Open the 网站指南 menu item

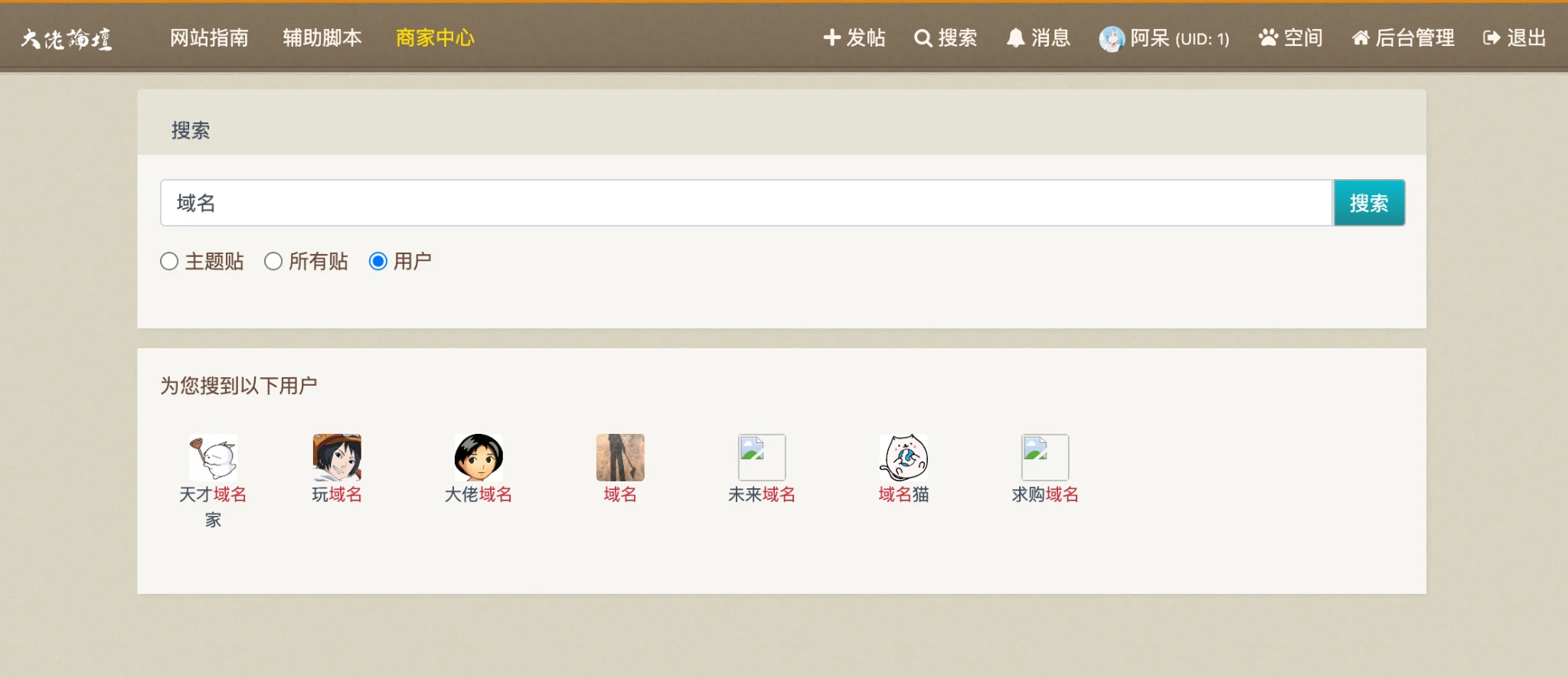click(x=209, y=37)
